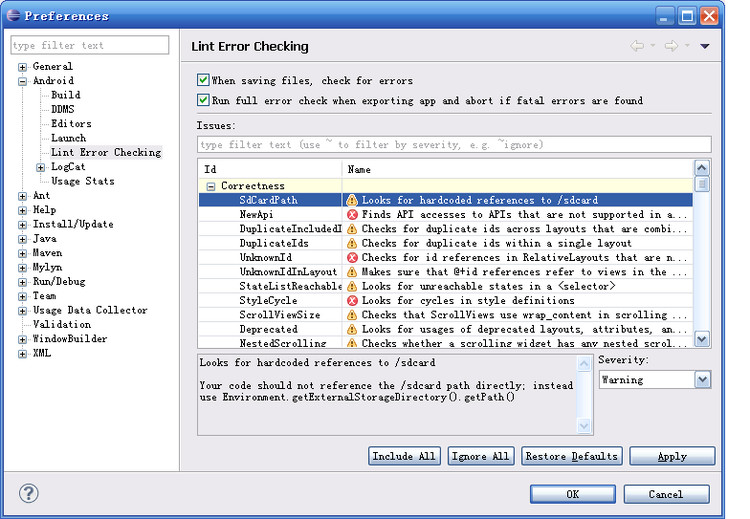
Task: Click the help question mark icon
Action: 29,493
